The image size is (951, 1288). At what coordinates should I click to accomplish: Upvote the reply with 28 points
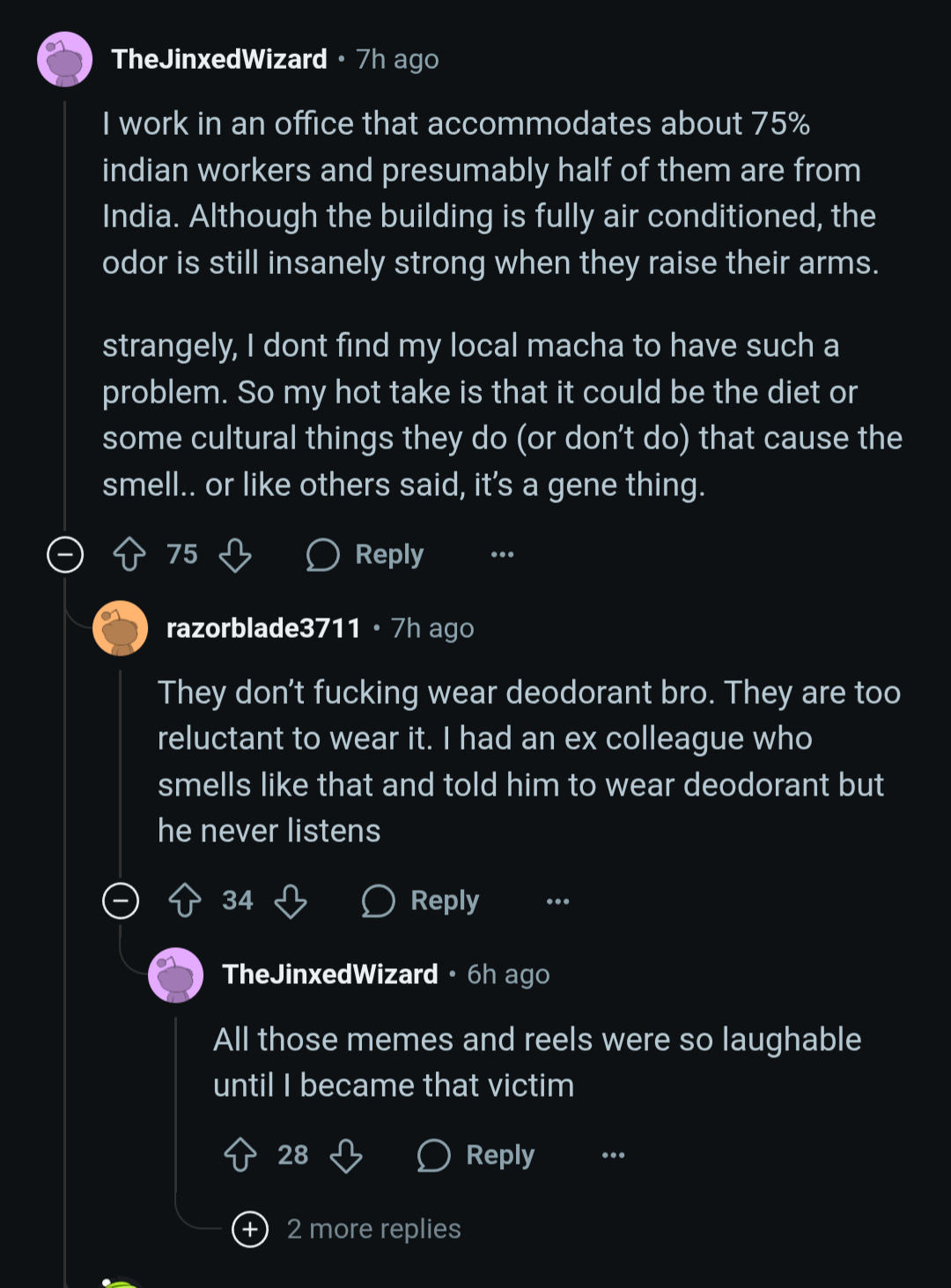point(240,1155)
